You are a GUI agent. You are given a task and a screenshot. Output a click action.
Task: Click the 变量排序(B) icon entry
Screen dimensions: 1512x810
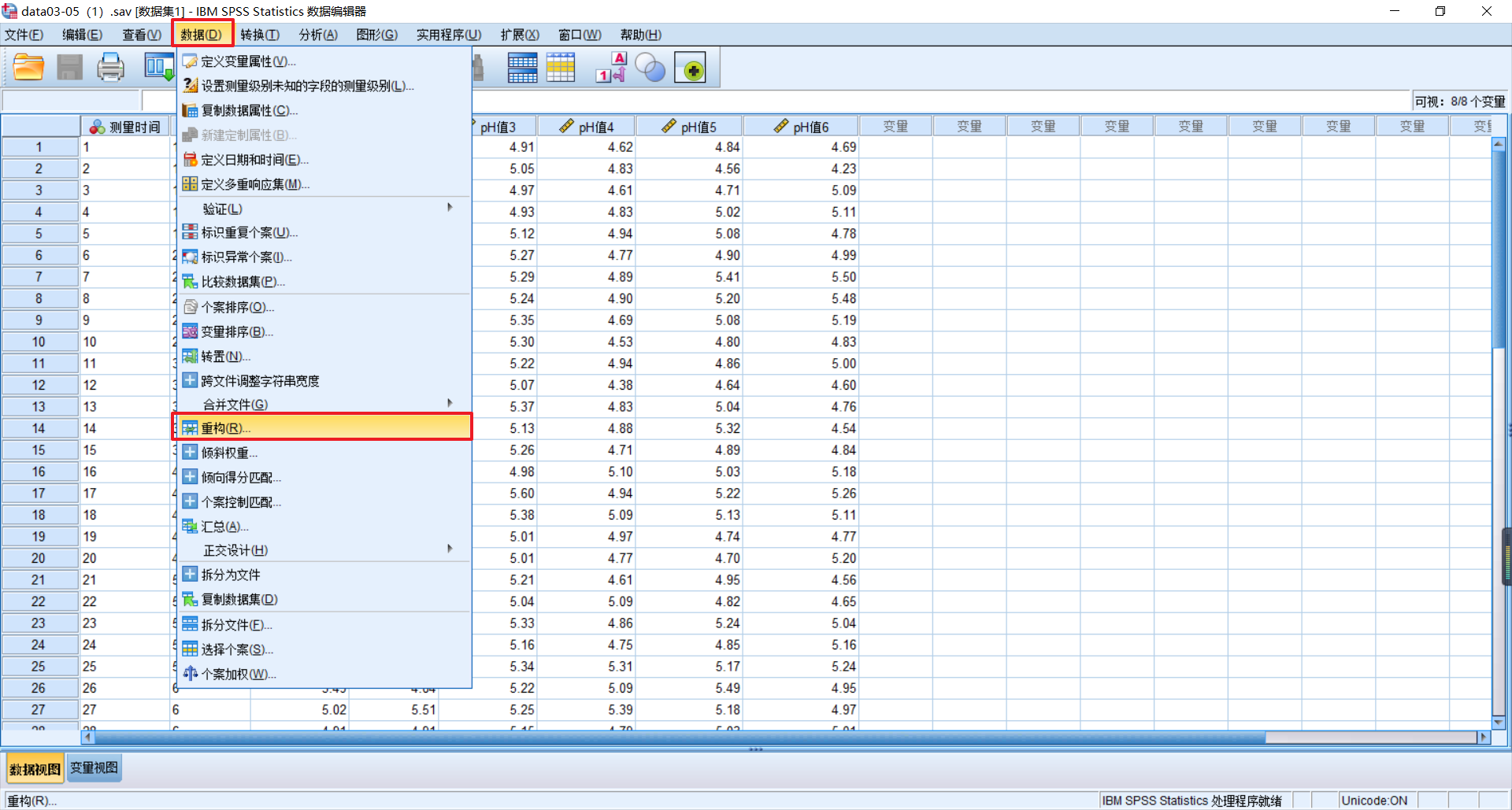[x=324, y=331]
